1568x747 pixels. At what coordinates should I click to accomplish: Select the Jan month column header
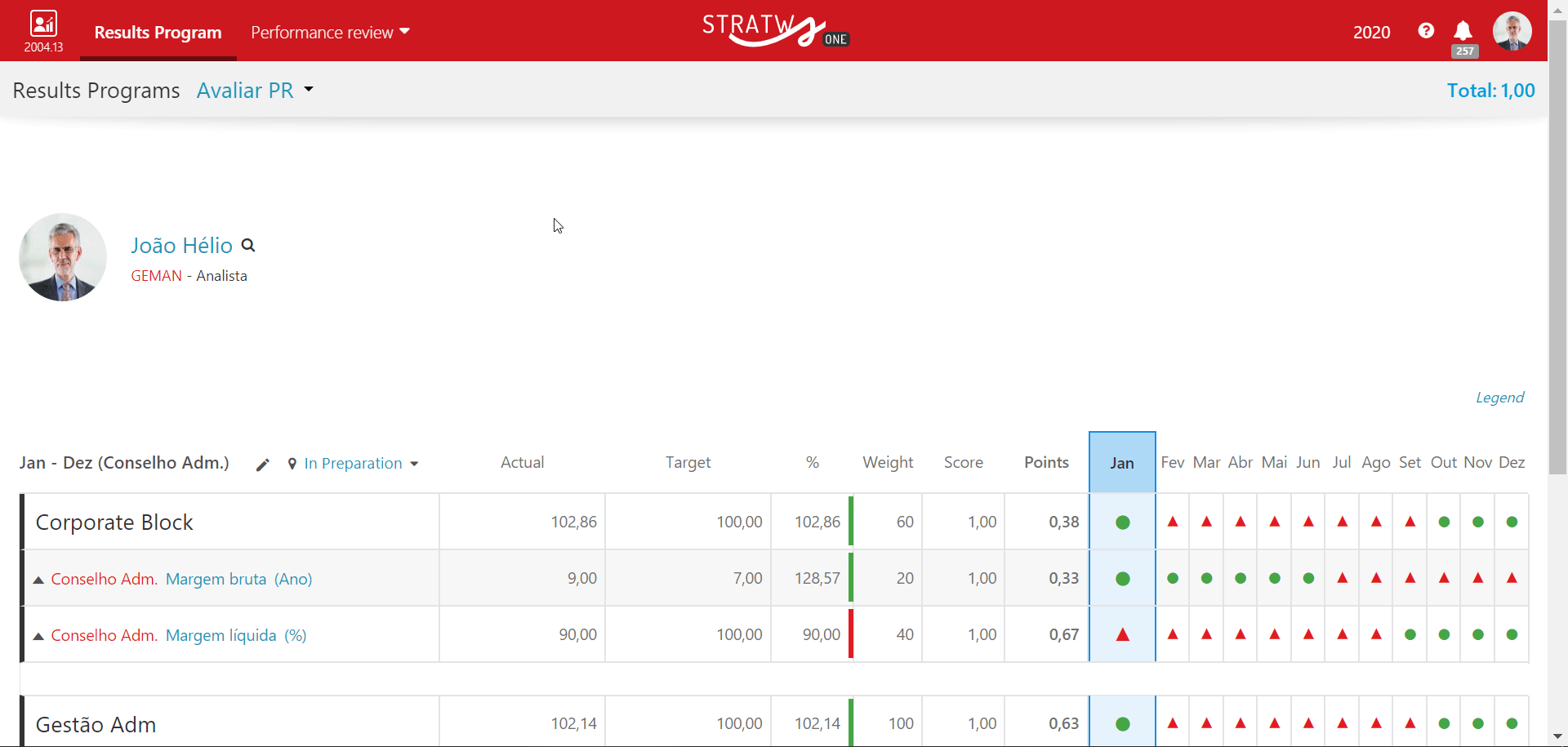(1122, 462)
